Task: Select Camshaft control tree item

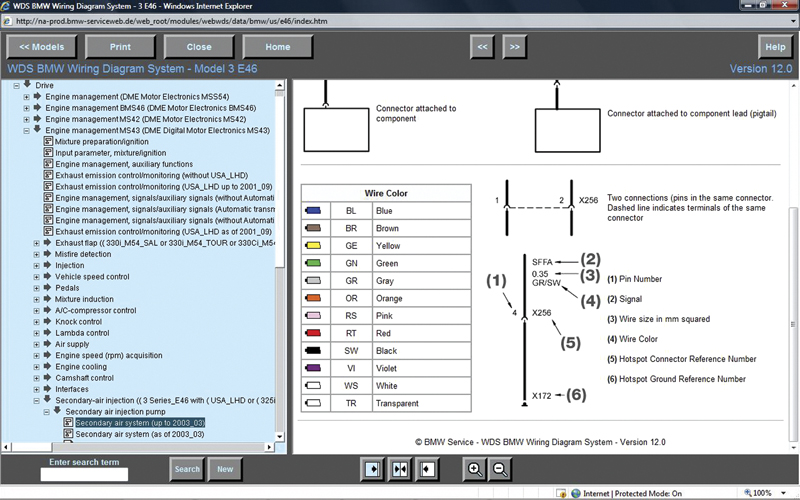Action: click(x=84, y=378)
